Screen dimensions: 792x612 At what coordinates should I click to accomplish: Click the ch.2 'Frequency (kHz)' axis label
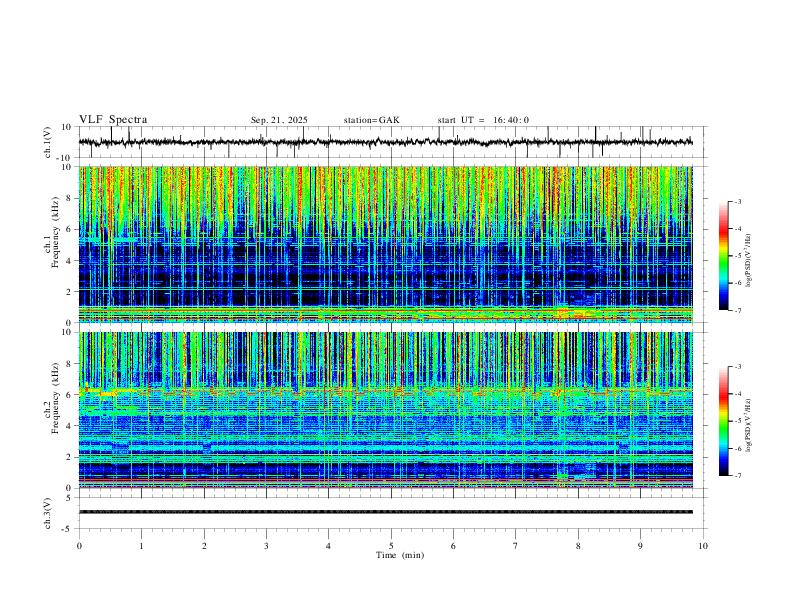pos(55,398)
